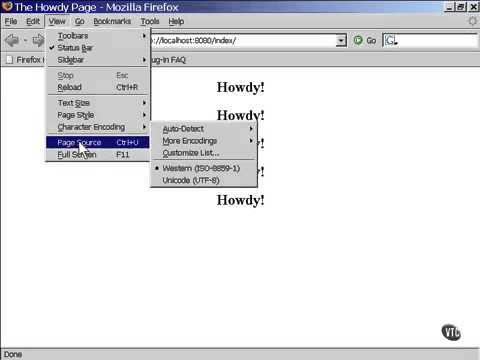Choose Page Source from View menu
Viewport: 480px width, 360px height.
(x=97, y=142)
